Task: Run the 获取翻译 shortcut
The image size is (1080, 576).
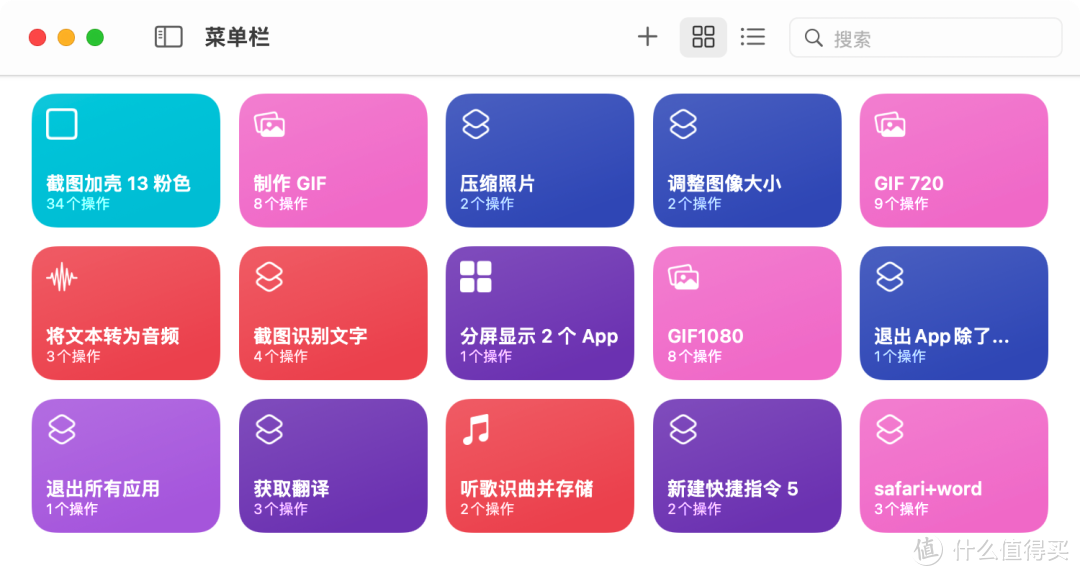Action: (x=333, y=466)
